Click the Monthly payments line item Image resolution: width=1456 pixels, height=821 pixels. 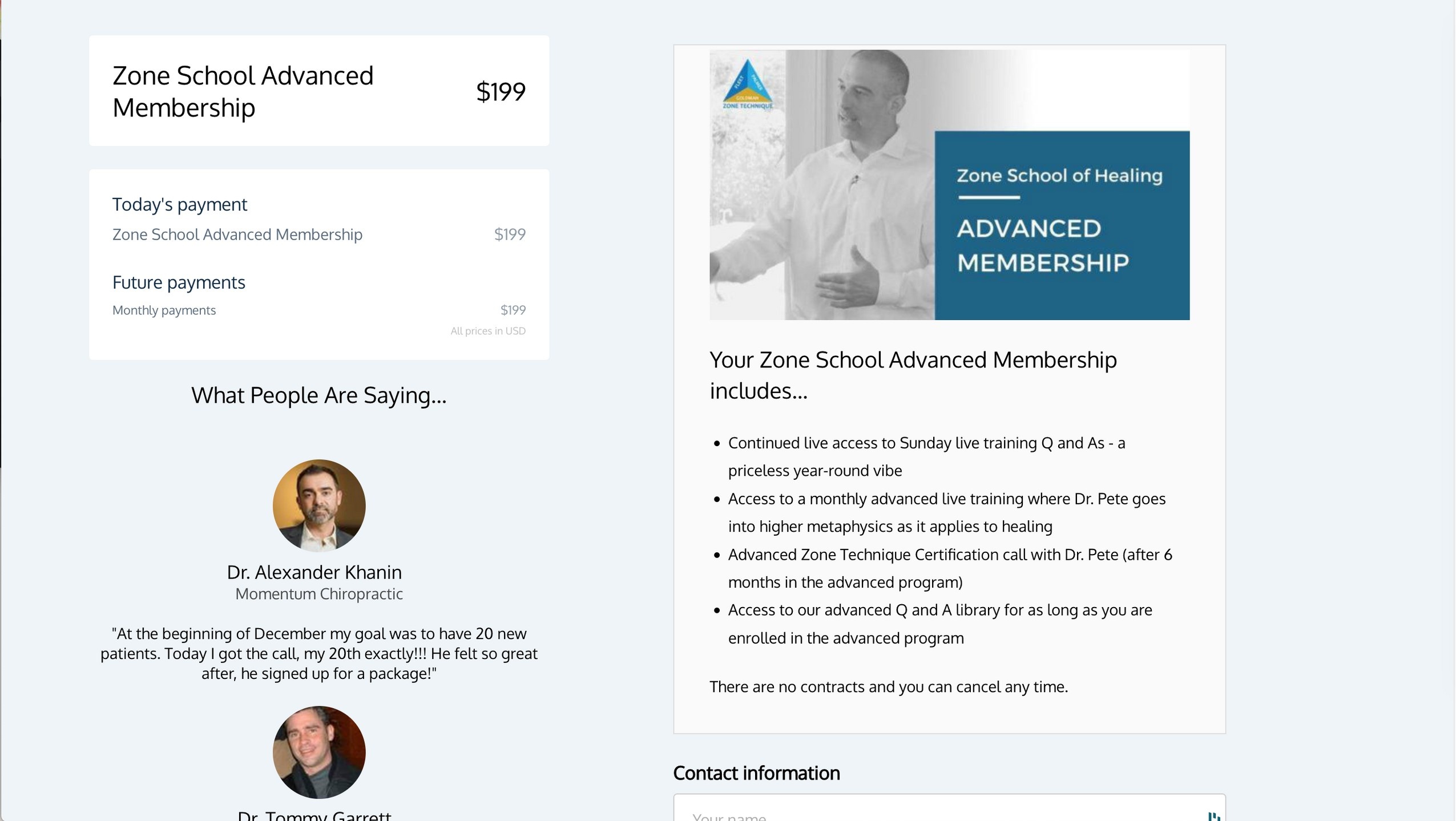(164, 310)
